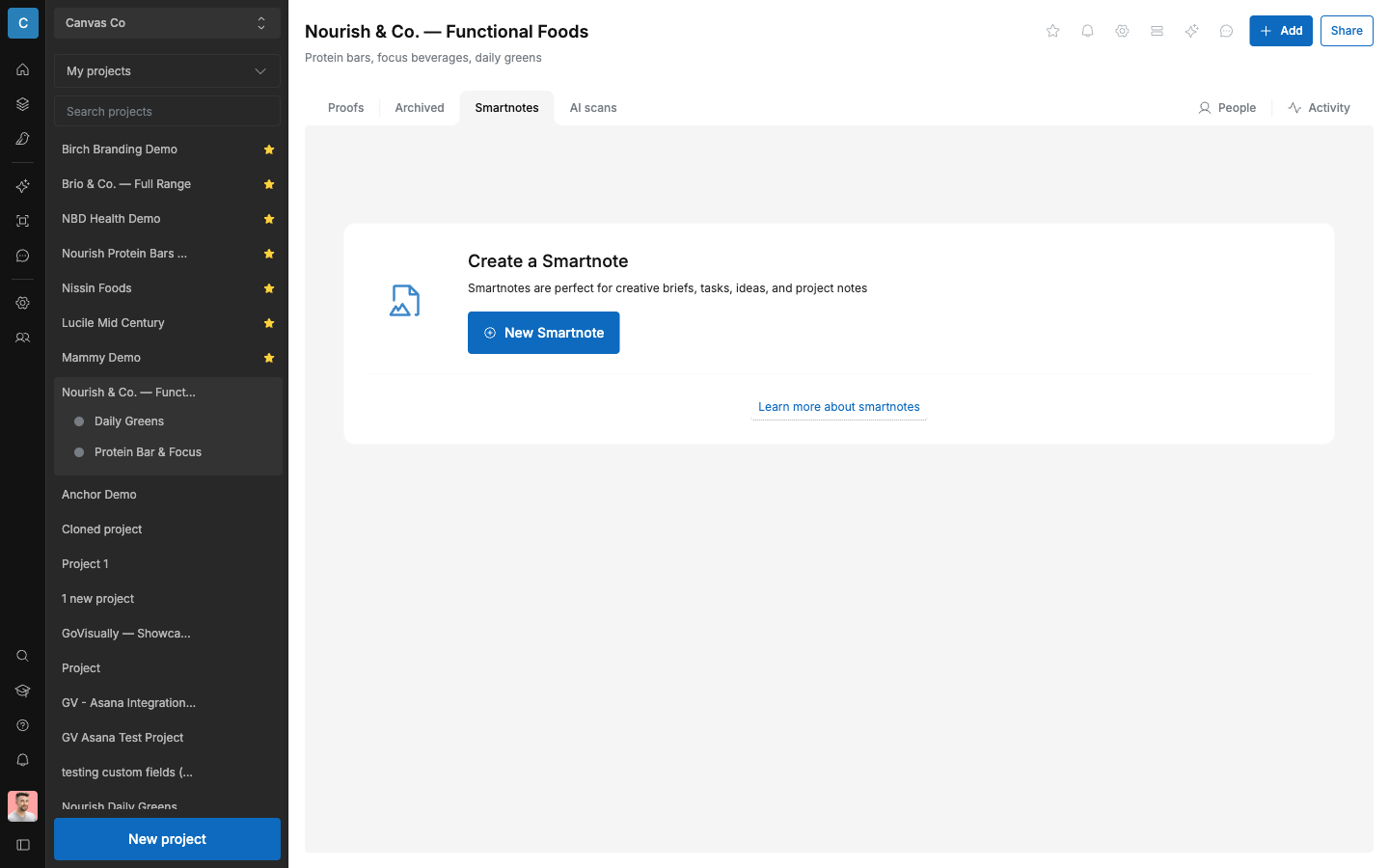Screen dimensions: 1389x868
Task: Open the People panel
Action: (x=1227, y=108)
